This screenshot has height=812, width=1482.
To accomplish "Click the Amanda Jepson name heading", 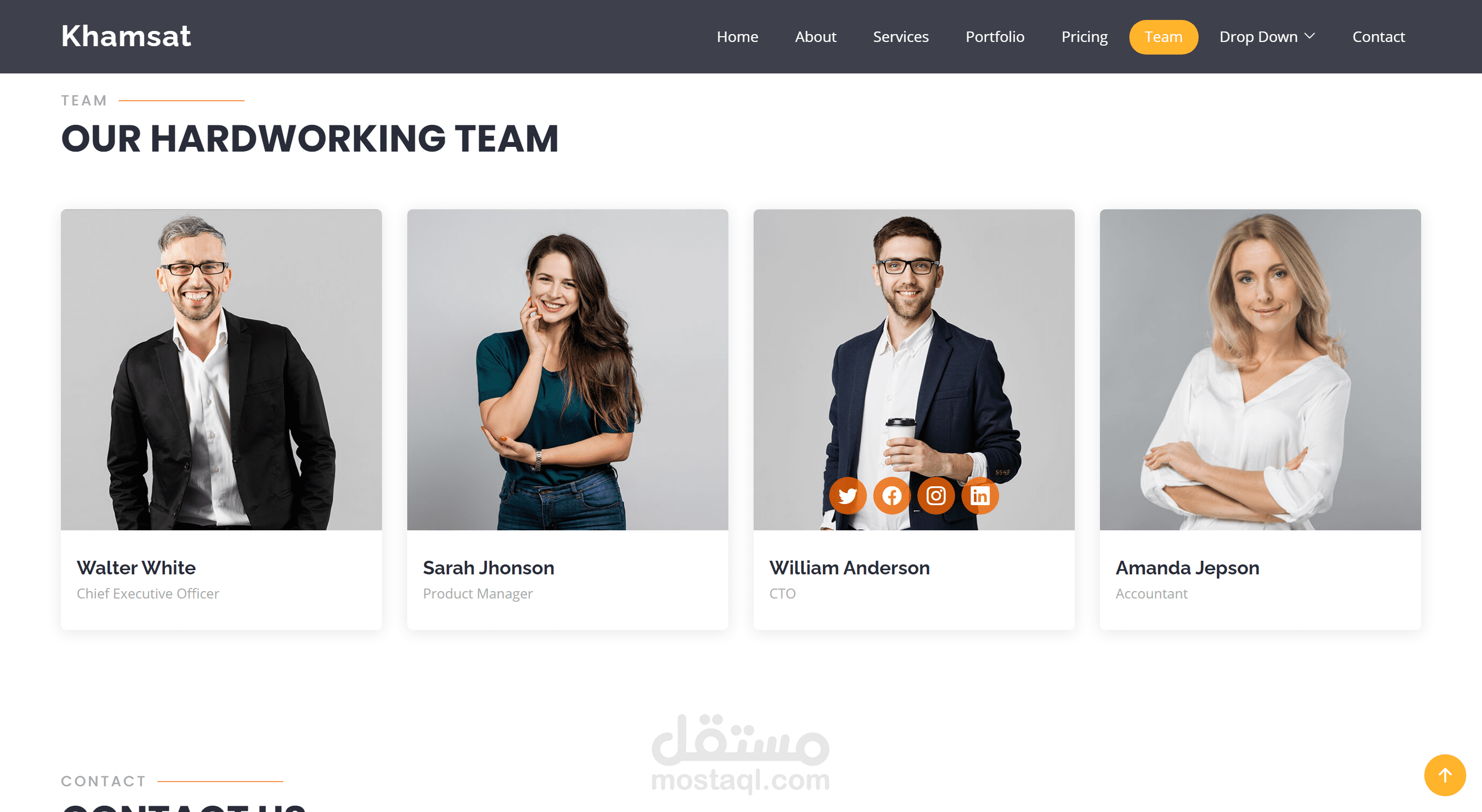I will click(x=1188, y=568).
